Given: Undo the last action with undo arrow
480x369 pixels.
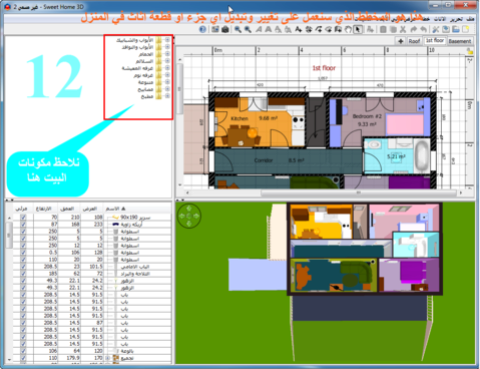Looking at the screenshot, I should tap(423, 30).
